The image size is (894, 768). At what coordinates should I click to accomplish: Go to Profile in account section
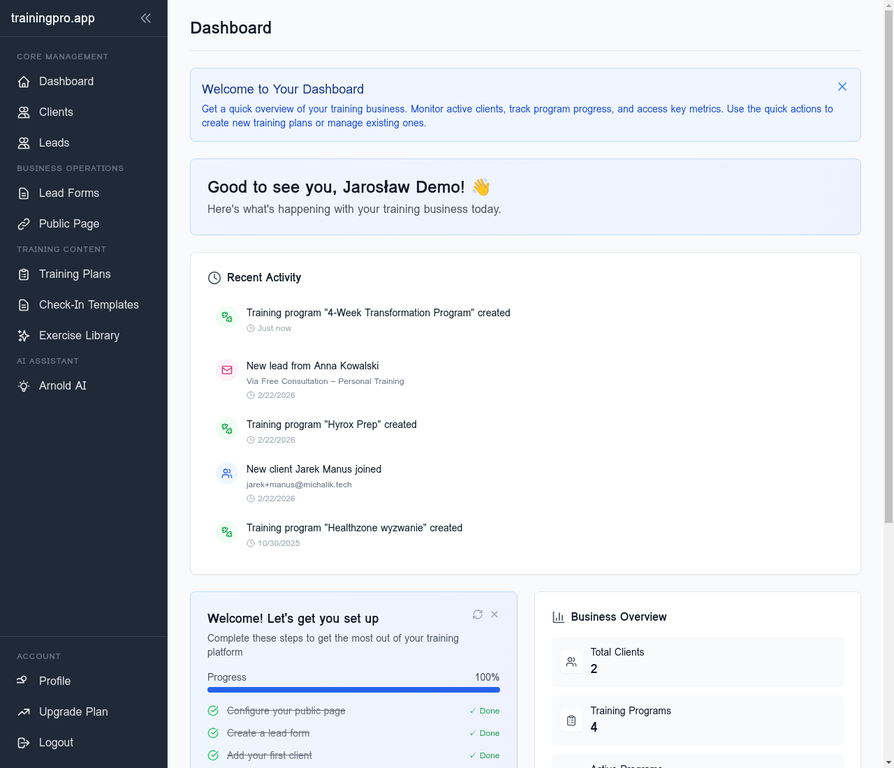(x=54, y=681)
